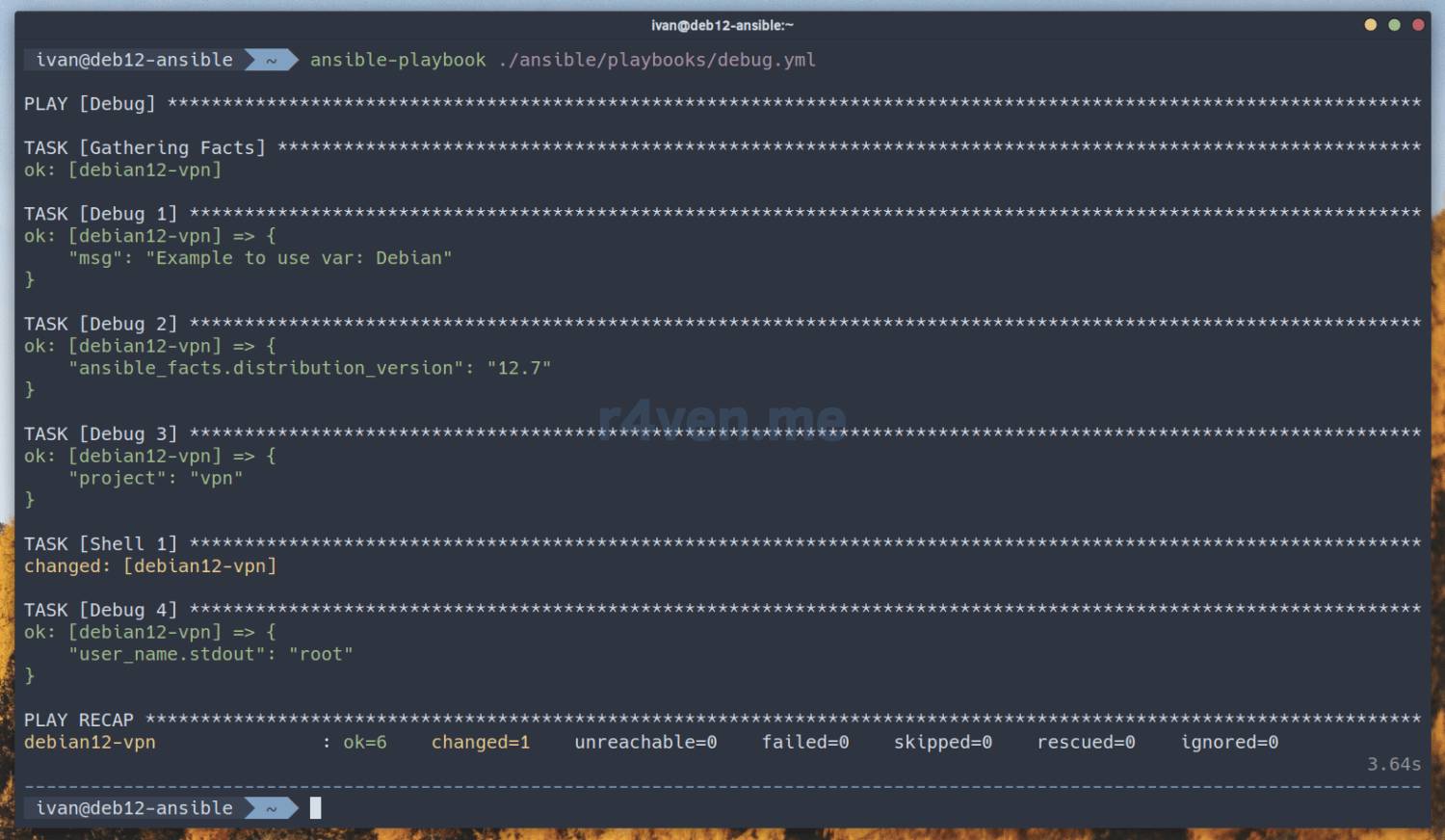Click the PLAY [Debug] header text

90,104
